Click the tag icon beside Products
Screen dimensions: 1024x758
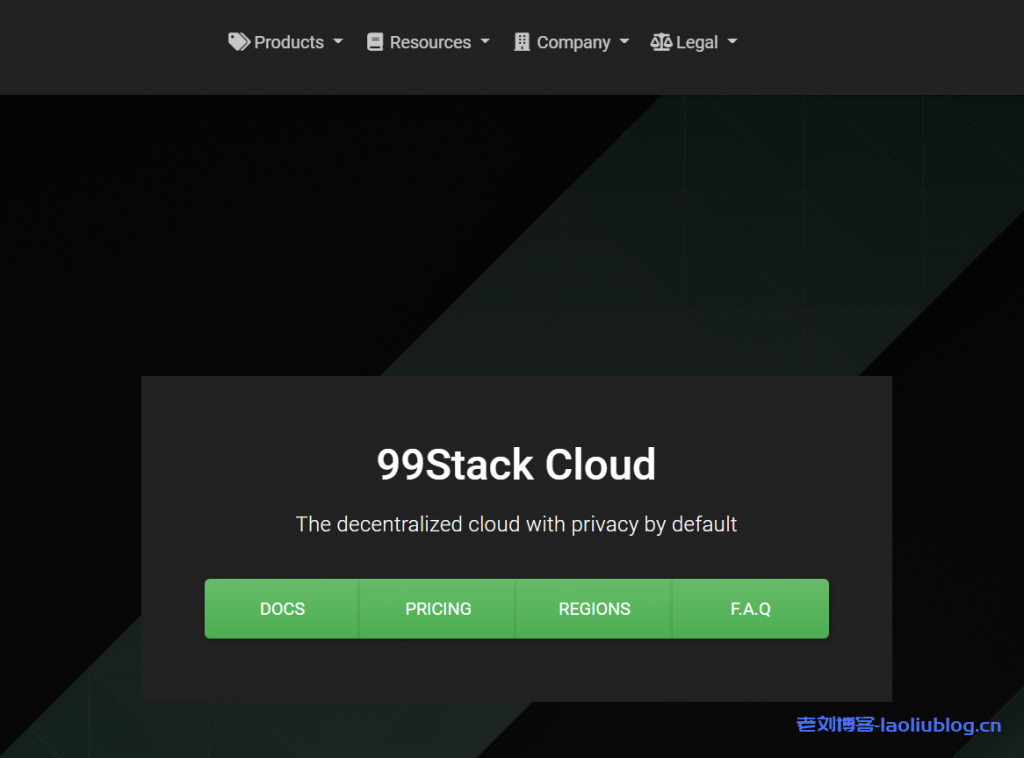(x=239, y=42)
